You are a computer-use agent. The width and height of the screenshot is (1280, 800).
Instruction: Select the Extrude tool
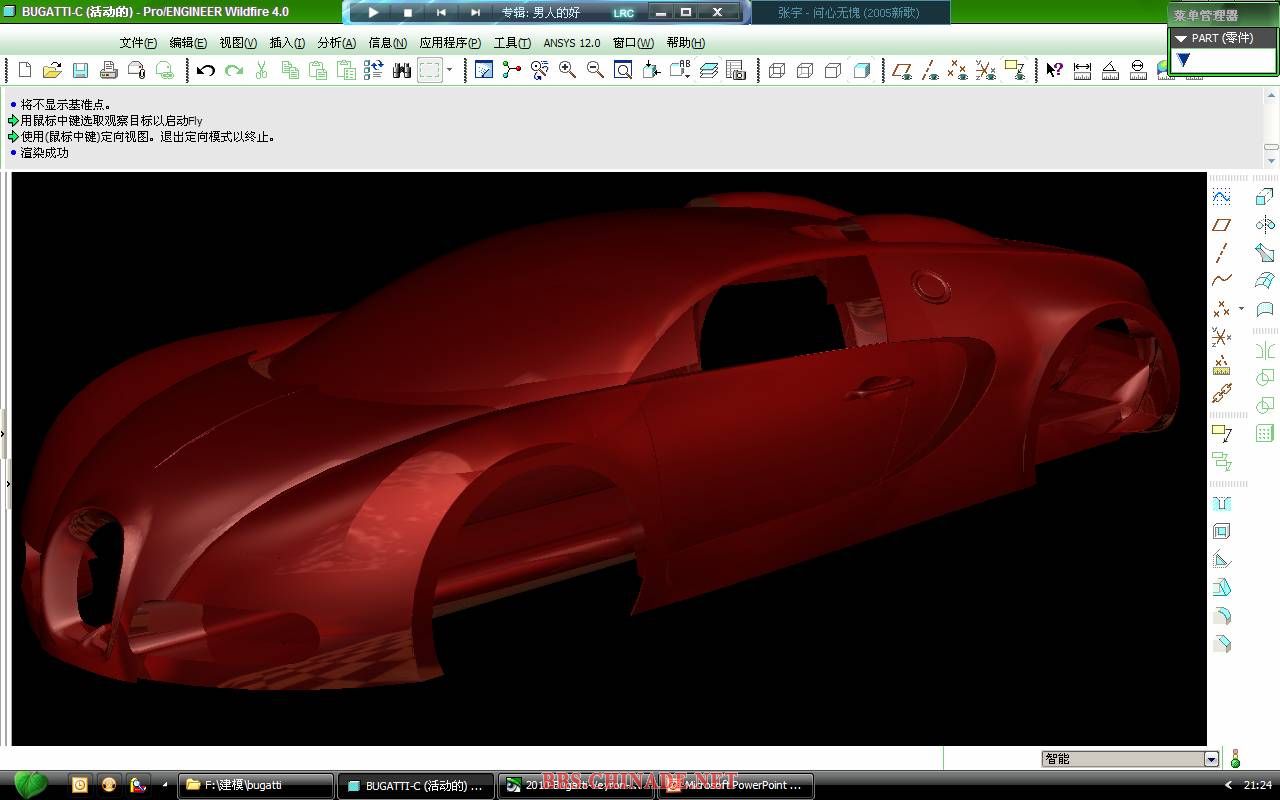1265,197
